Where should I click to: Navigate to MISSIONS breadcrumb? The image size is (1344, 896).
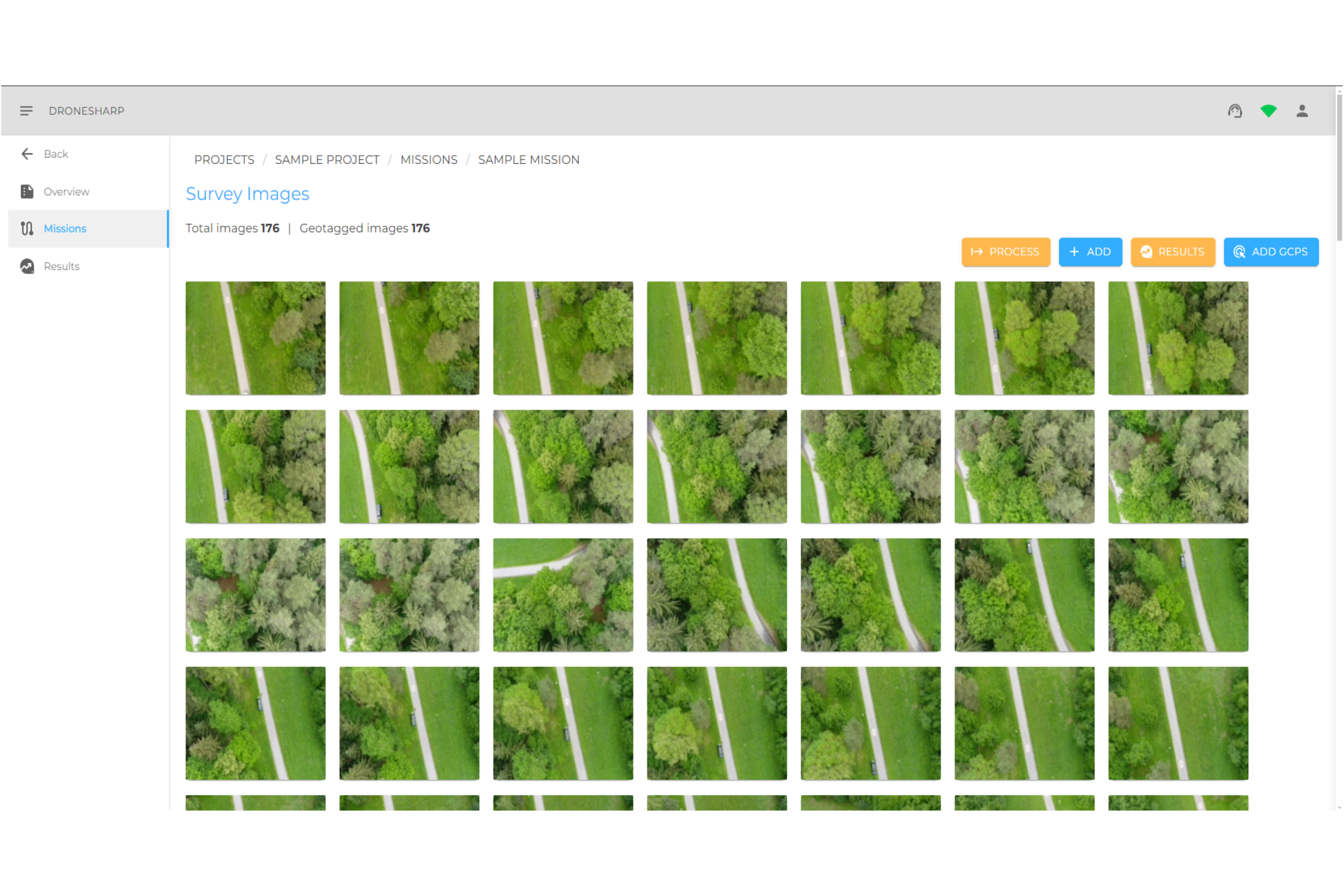point(429,160)
